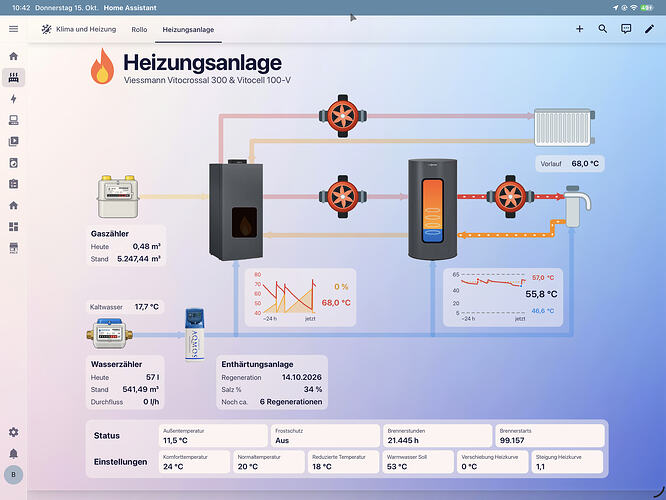
Task: Click Wasserzähler Stand 541,49 m³ value
Action: (x=141, y=390)
